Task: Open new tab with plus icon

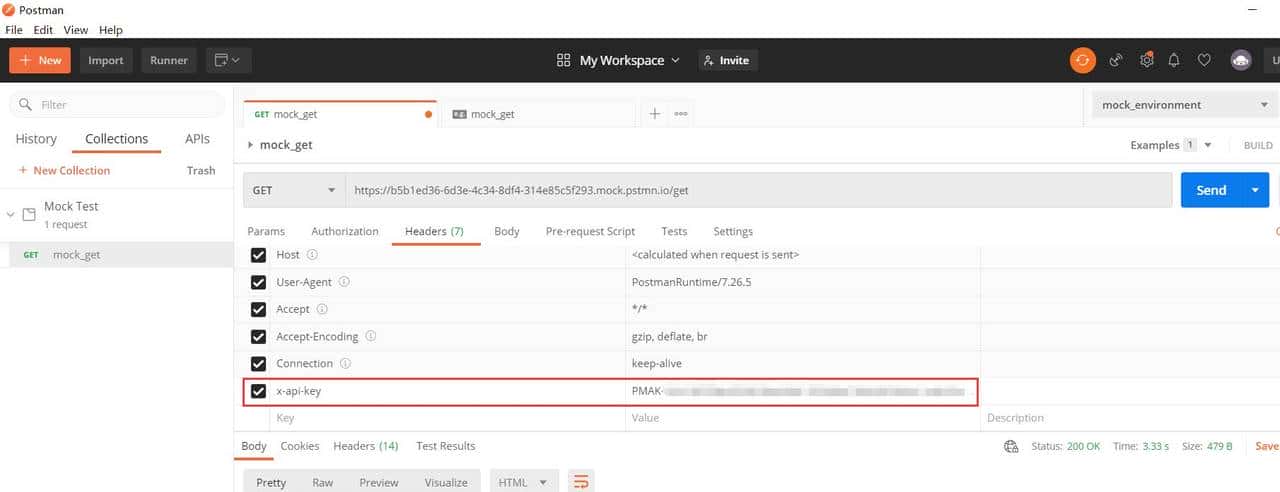Action: pos(655,114)
